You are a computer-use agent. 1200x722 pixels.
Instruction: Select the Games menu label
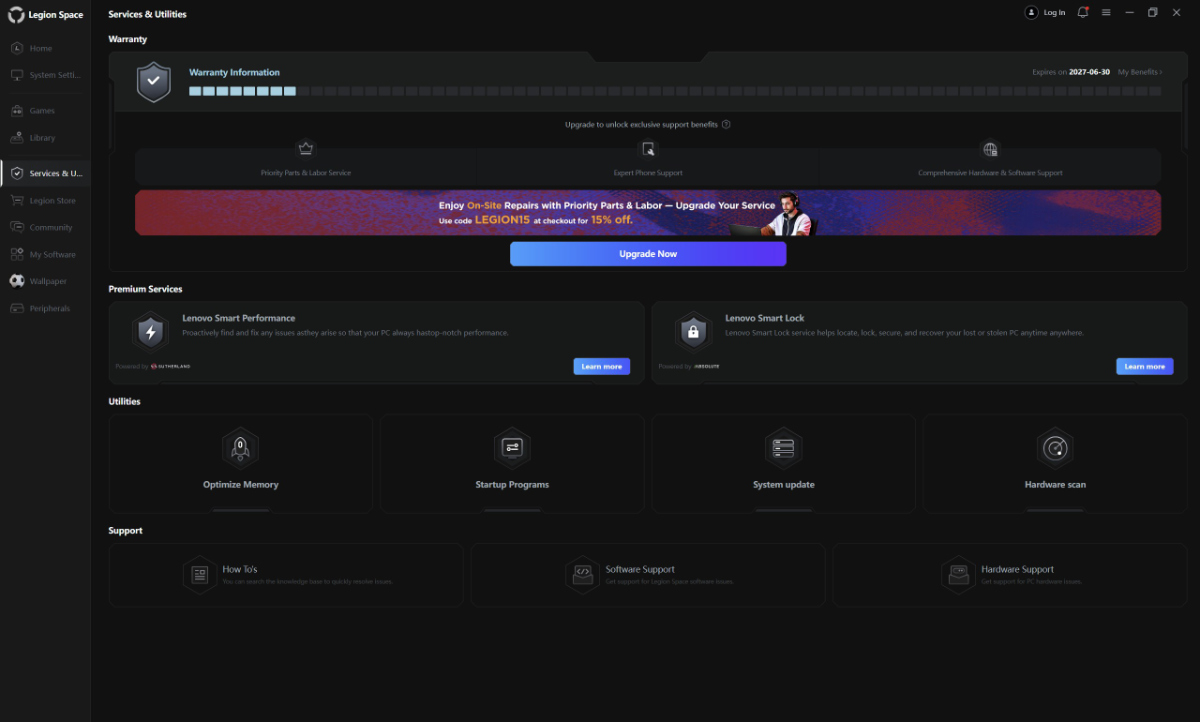pyautogui.click(x=42, y=111)
